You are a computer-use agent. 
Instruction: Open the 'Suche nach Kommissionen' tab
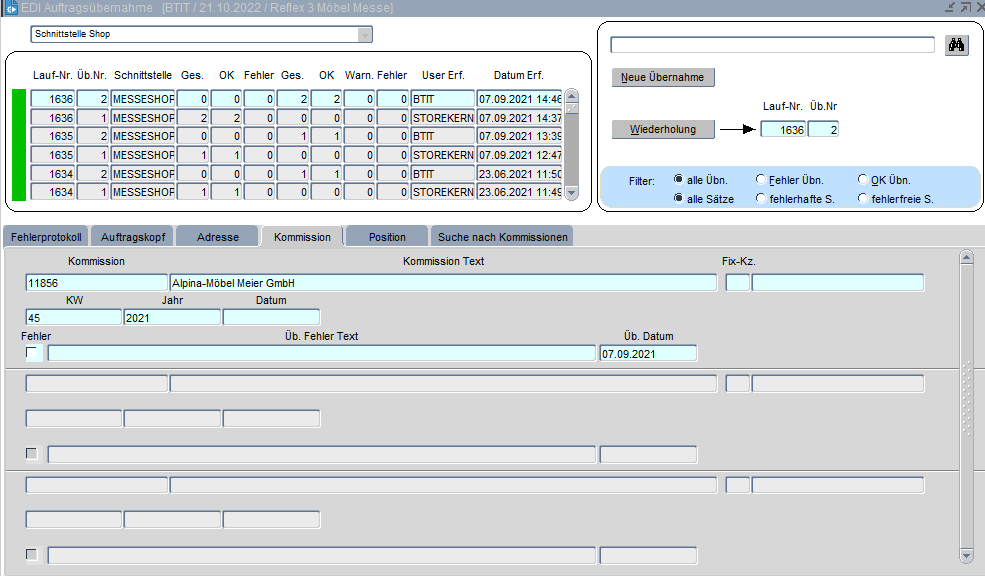501,237
